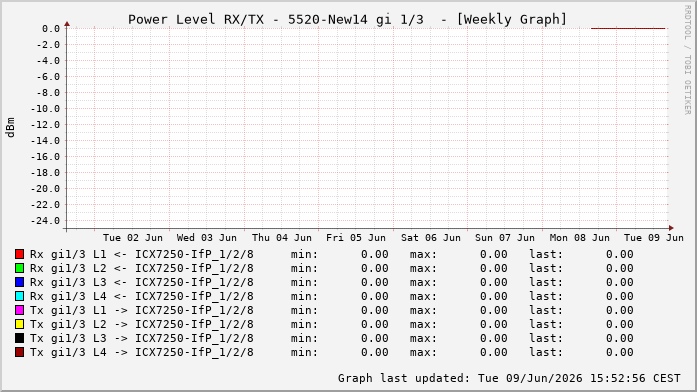Screen dimensions: 697x392
Task: Click the max value of Tx L4 row
Action: (x=494, y=352)
